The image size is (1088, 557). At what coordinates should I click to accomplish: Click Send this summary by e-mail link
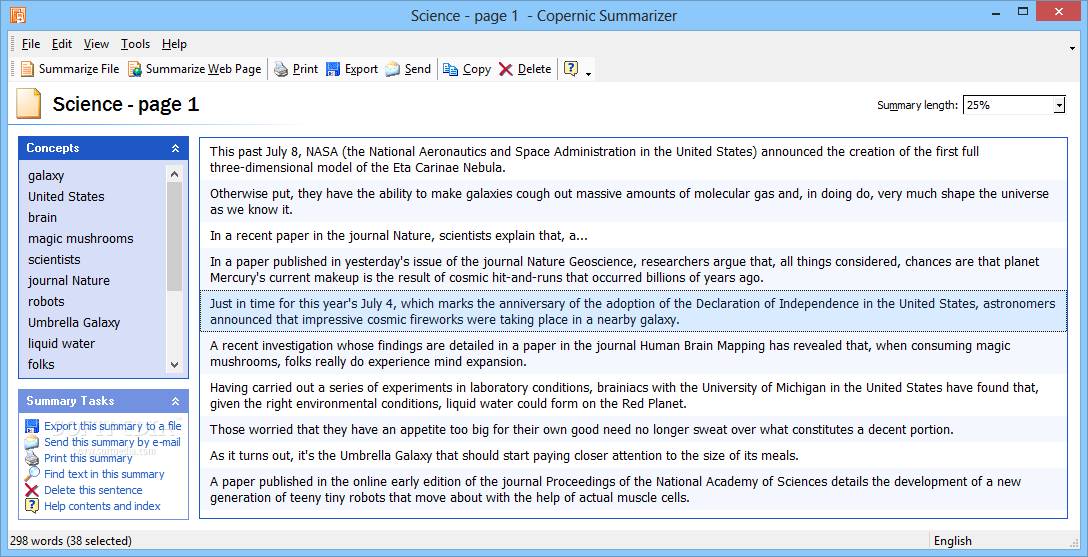(x=112, y=442)
